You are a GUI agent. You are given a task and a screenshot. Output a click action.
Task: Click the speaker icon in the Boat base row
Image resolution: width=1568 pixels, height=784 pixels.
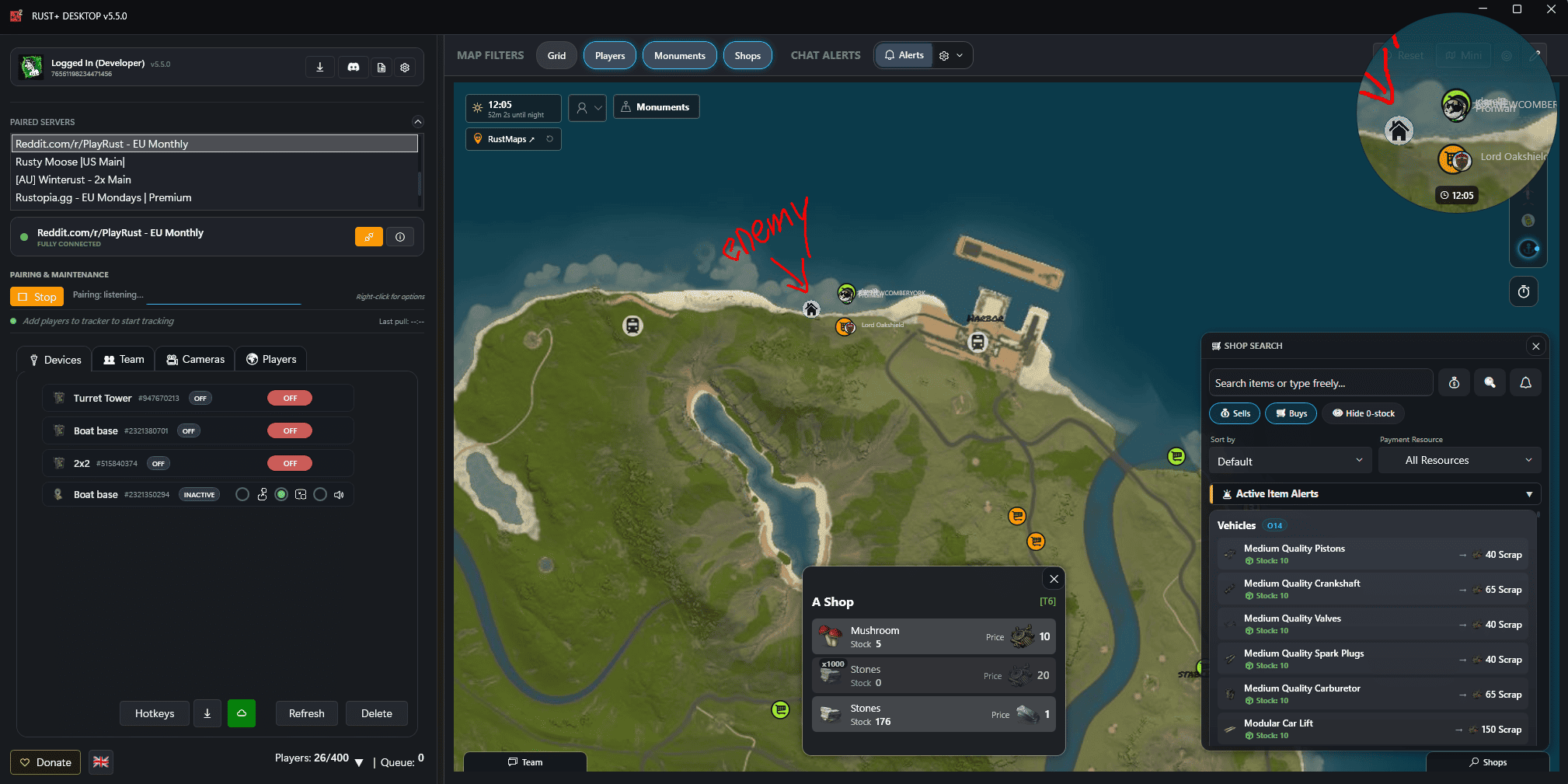click(339, 495)
